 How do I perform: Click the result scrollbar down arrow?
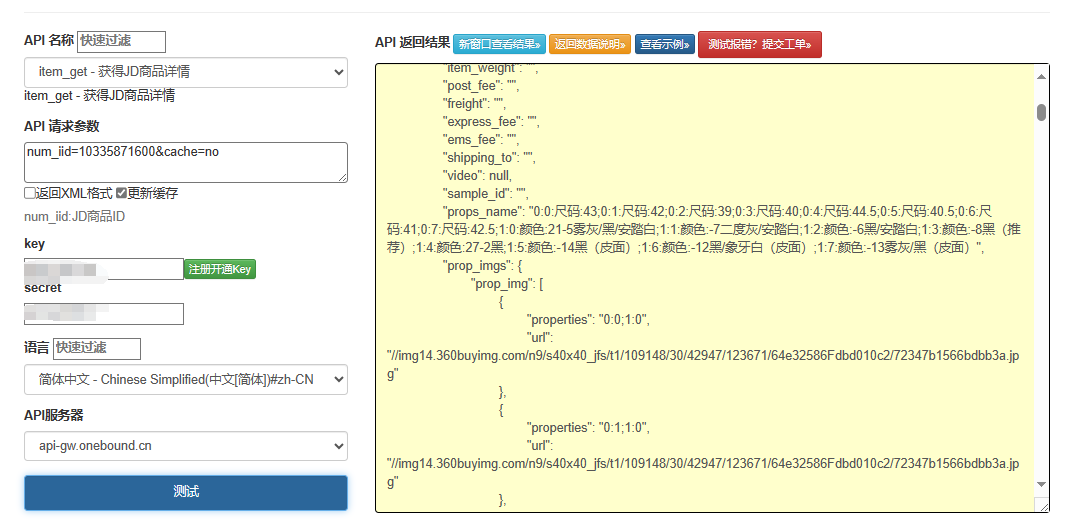point(1041,484)
